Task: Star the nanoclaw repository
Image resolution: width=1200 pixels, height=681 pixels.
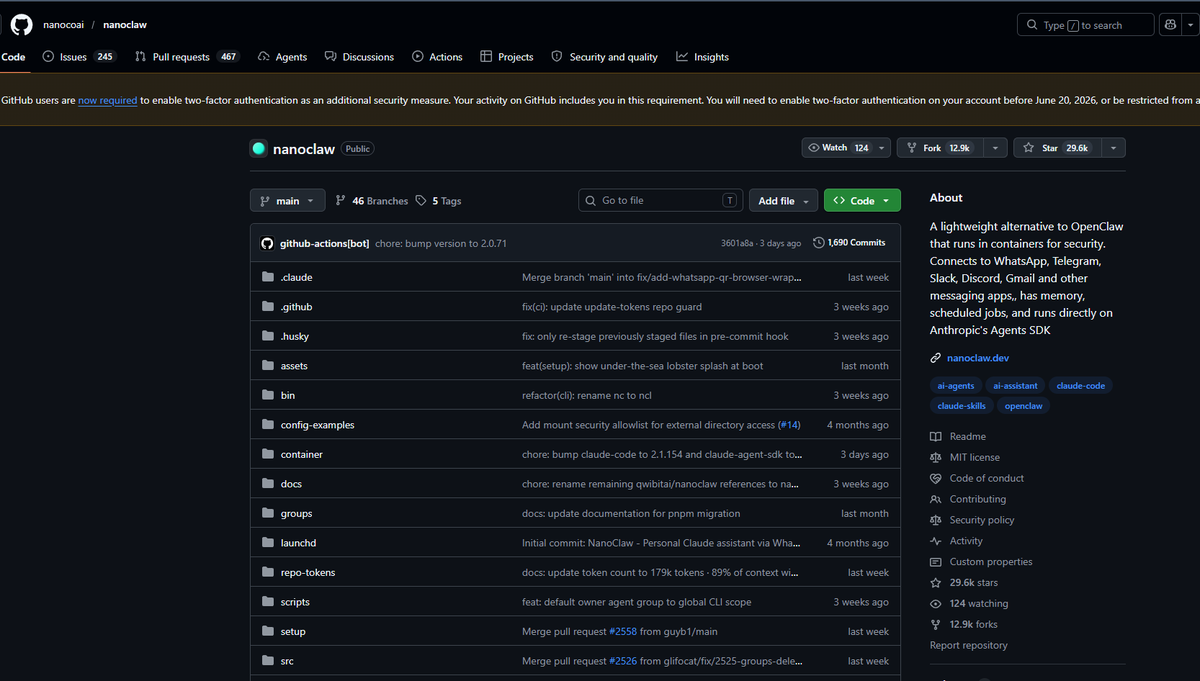Action: click(x=1059, y=148)
